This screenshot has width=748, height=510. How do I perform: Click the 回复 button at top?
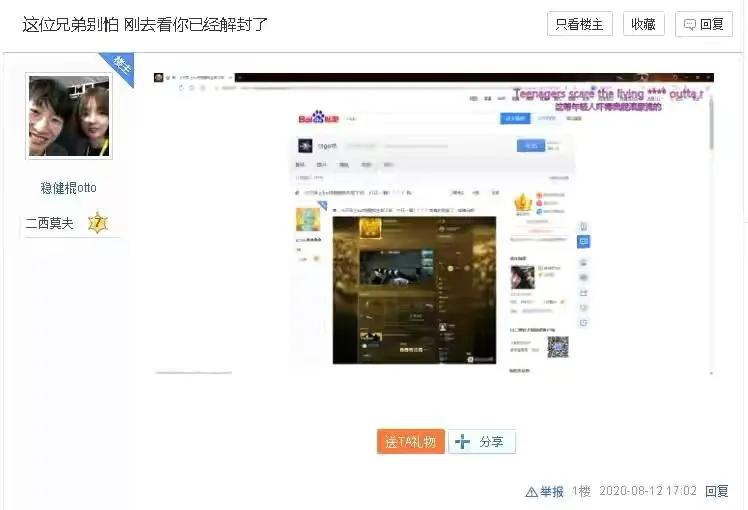[704, 24]
